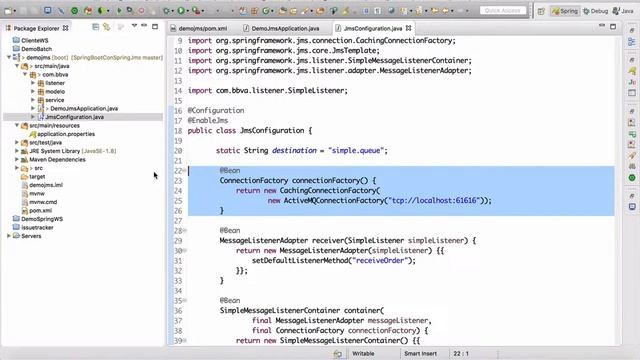Image resolution: width=640 pixels, height=360 pixels.
Task: Click the 22 : 1 cursor position indicator
Action: [x=461, y=353]
